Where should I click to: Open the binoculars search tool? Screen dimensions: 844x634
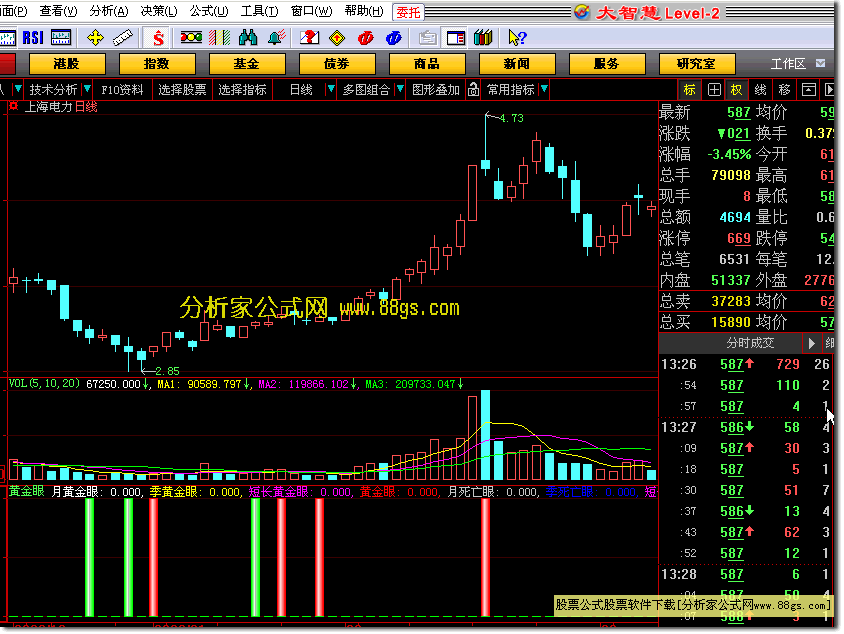click(x=248, y=38)
